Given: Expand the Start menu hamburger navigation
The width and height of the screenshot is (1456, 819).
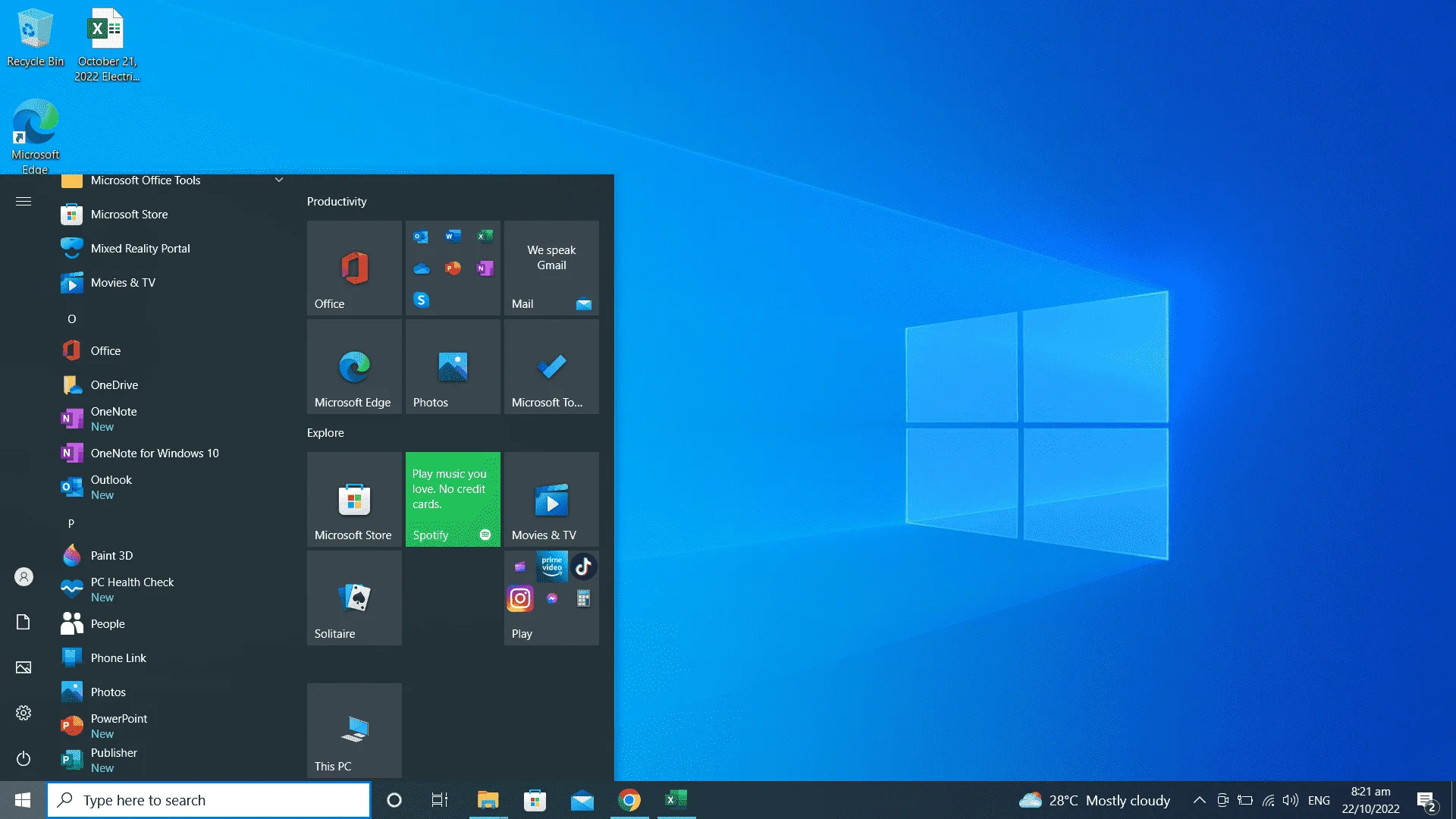Looking at the screenshot, I should click(24, 202).
